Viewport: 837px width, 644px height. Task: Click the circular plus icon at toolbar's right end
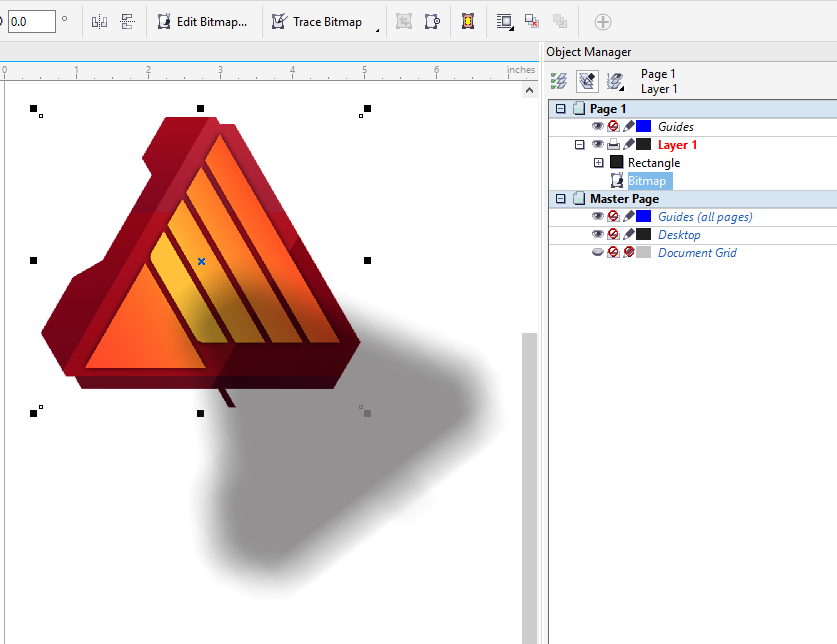[x=602, y=21]
